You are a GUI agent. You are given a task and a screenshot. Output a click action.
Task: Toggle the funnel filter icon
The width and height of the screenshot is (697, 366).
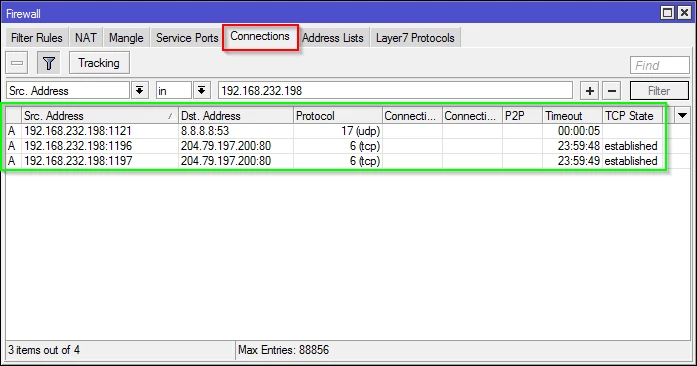coord(48,63)
